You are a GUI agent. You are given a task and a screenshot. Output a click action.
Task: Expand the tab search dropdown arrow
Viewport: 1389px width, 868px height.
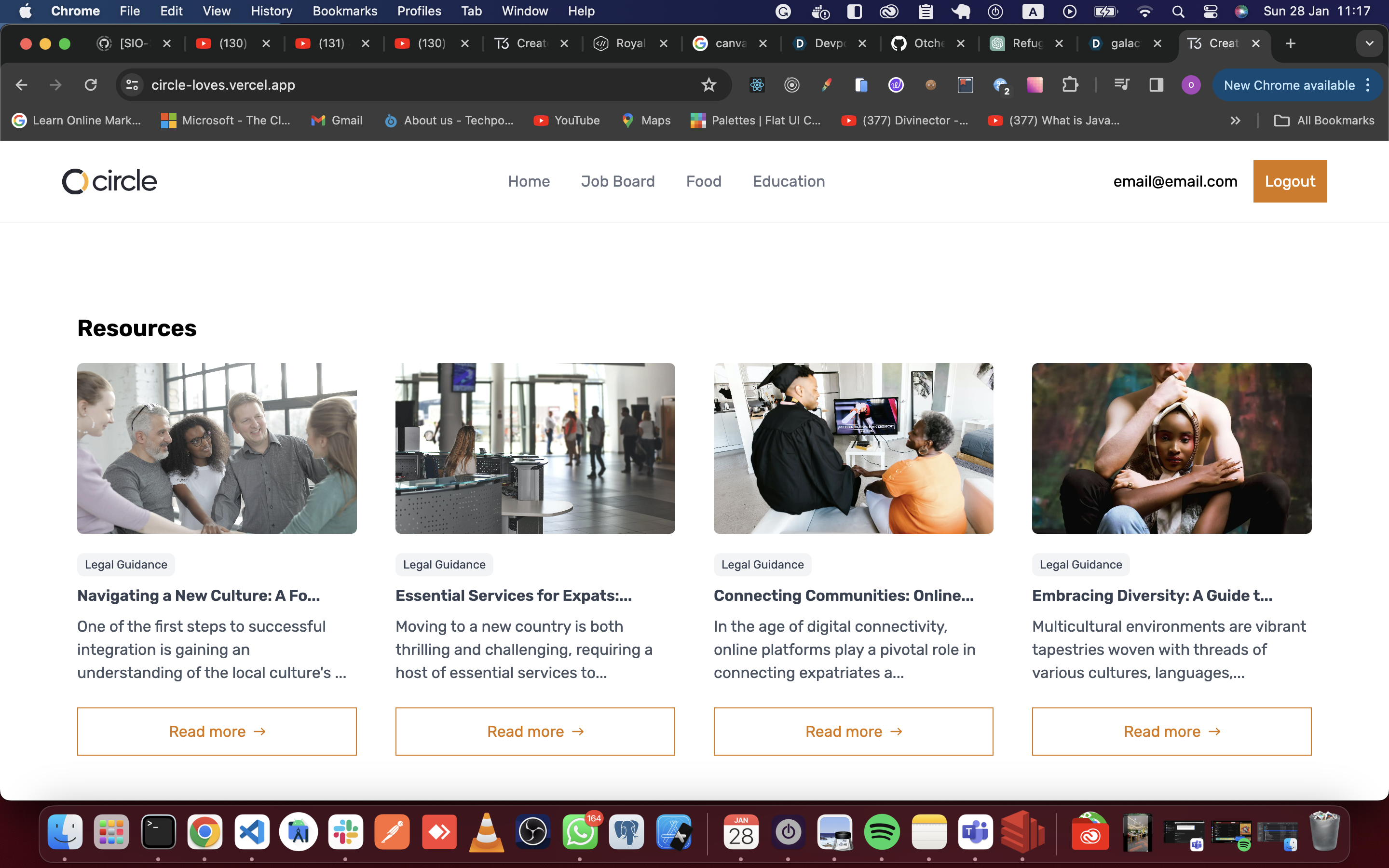click(1369, 43)
